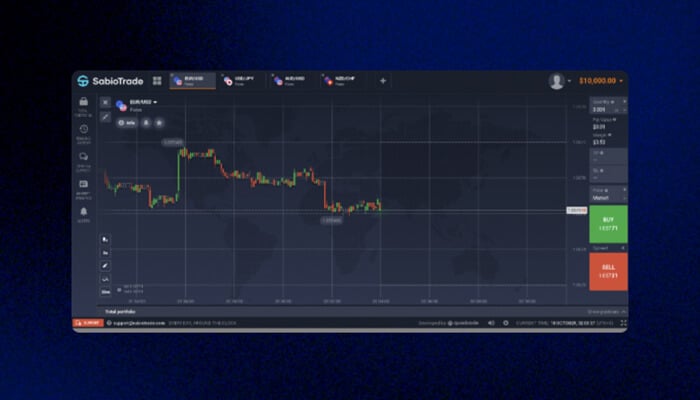
Task: Click the support email address link
Action: pyautogui.click(x=138, y=323)
